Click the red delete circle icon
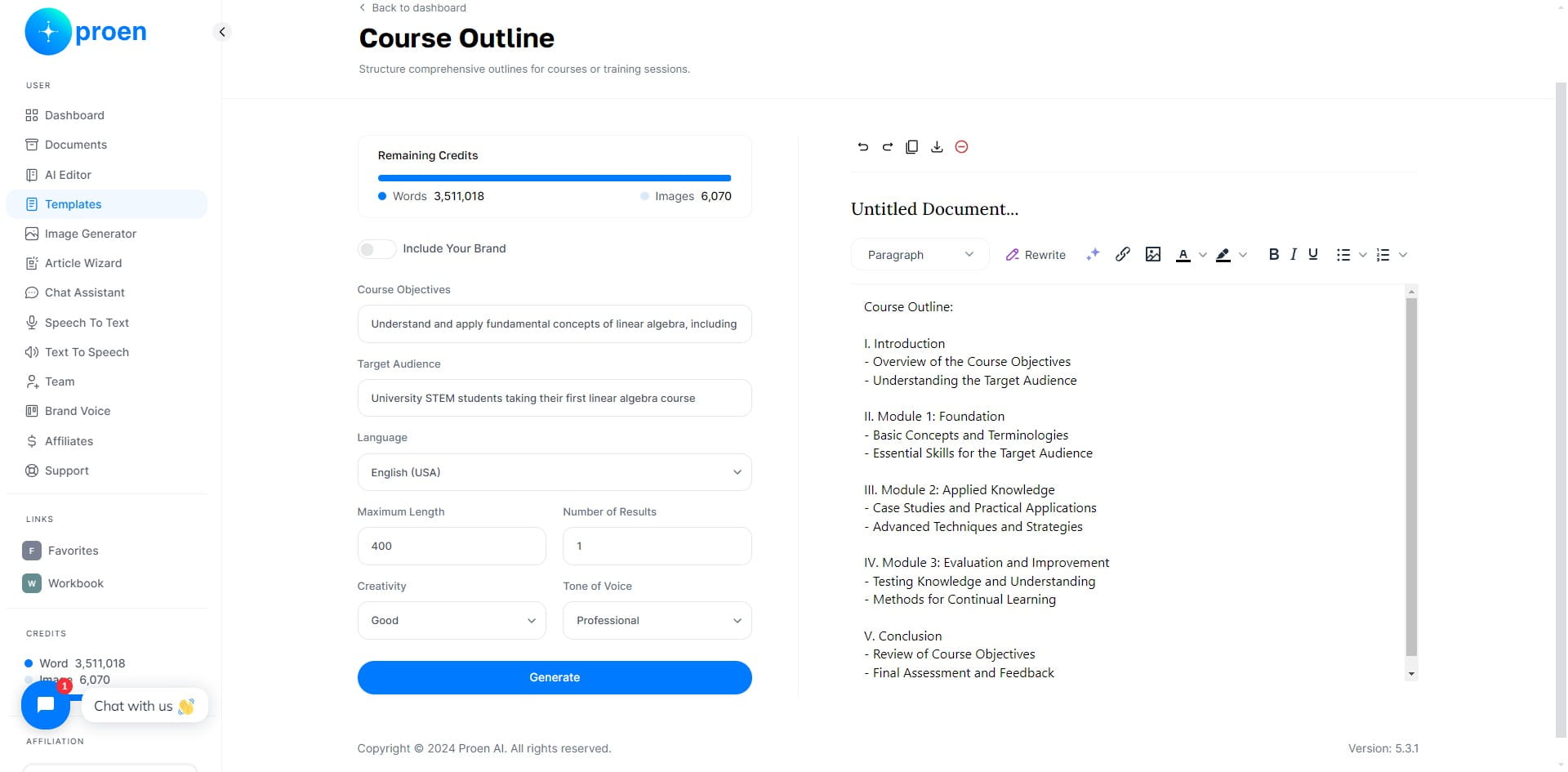Viewport: 1568px width, 772px height. (961, 147)
